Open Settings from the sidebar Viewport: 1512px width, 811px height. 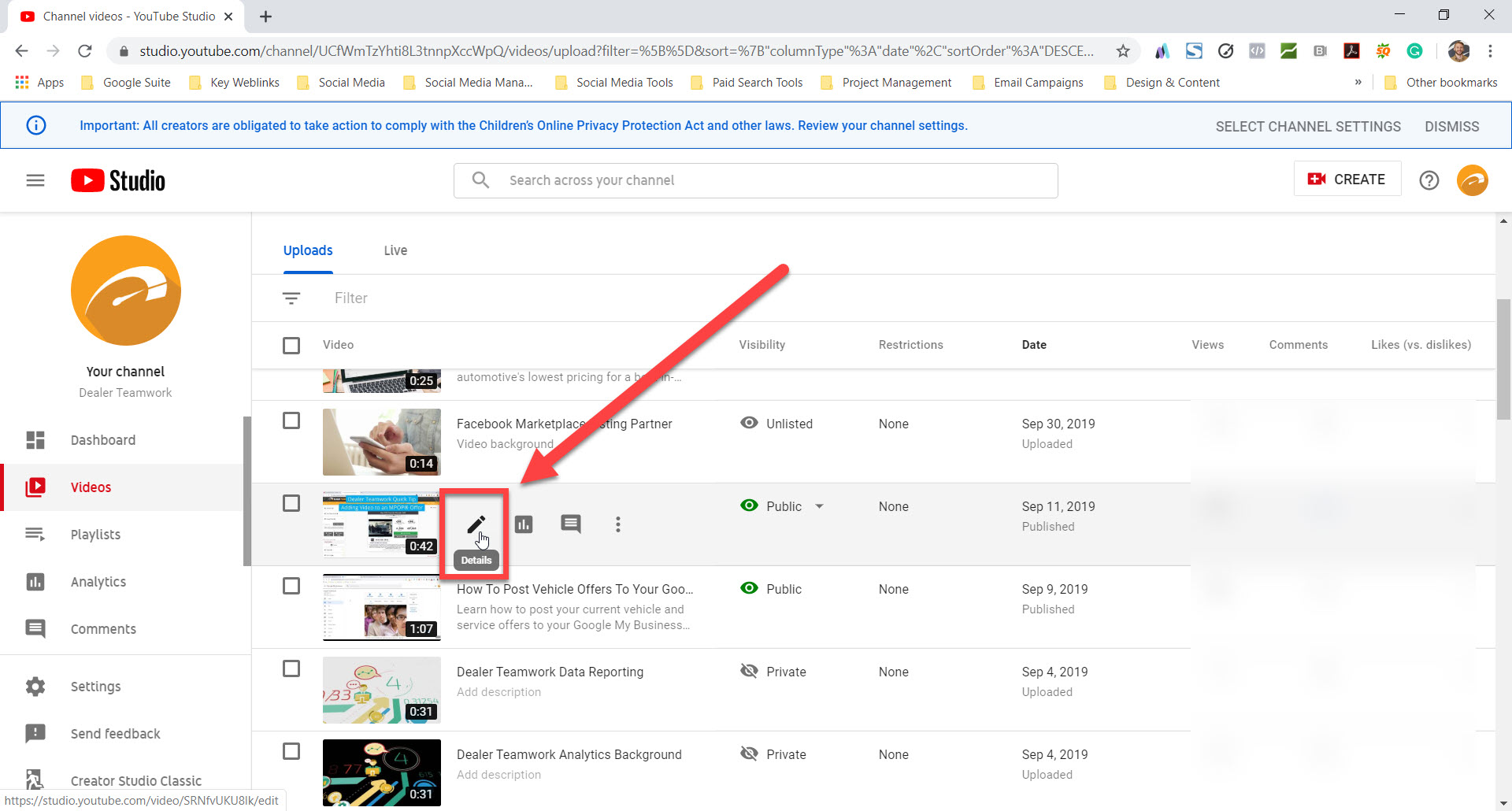tap(95, 686)
